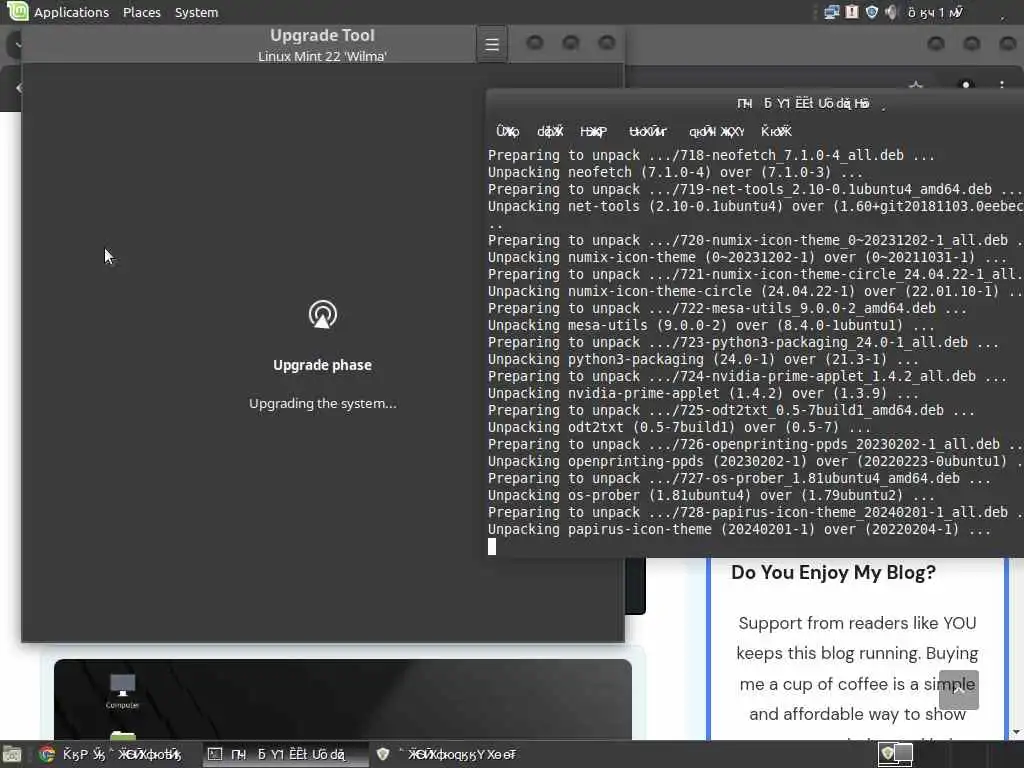Open the Places menu
This screenshot has width=1024, height=768.
pyautogui.click(x=142, y=12)
